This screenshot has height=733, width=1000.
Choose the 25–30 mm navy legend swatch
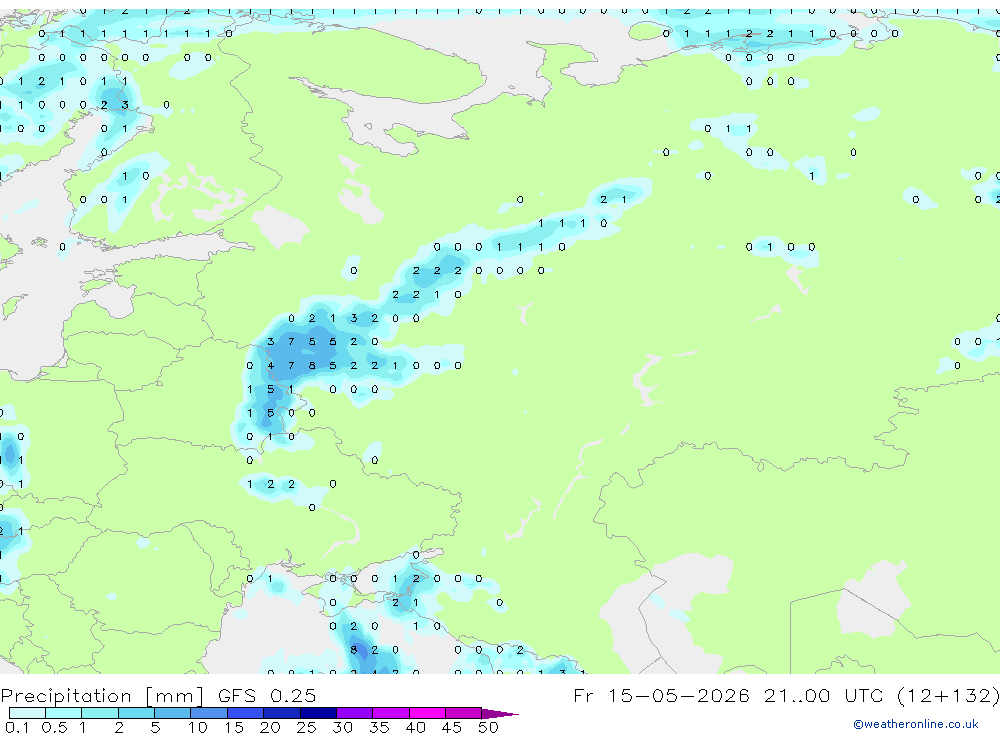tap(318, 713)
